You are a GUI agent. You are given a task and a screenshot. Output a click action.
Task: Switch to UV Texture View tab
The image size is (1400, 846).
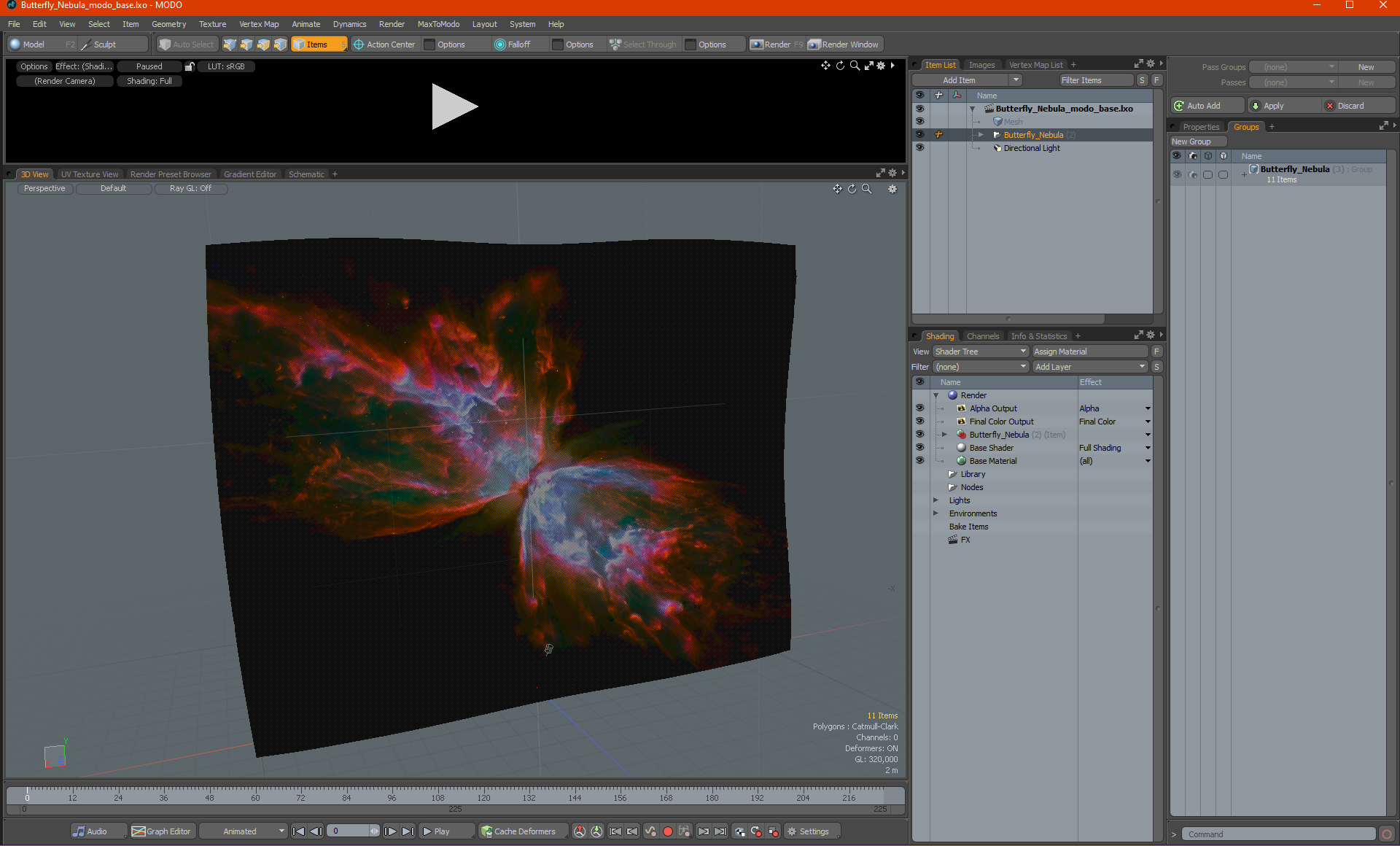(x=89, y=174)
